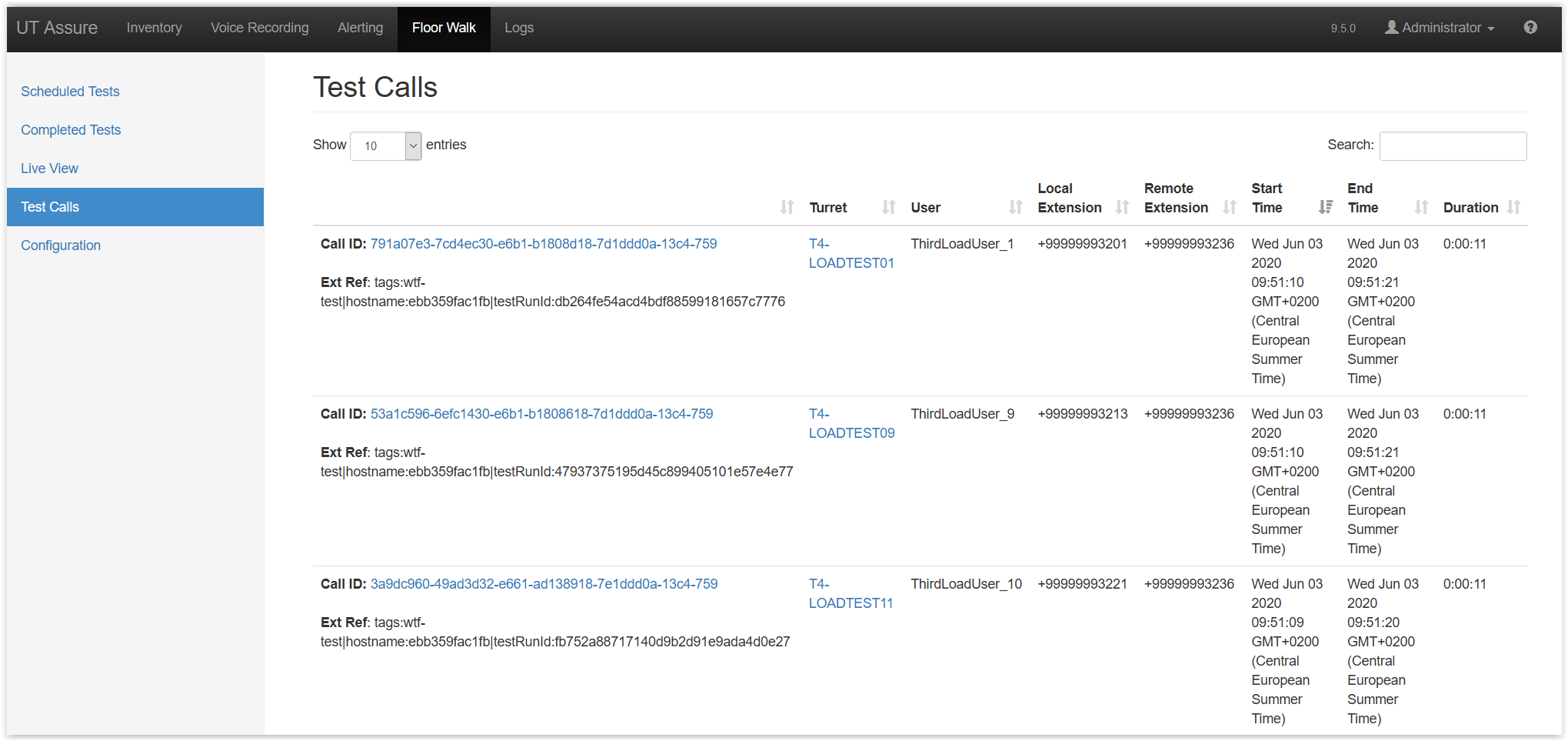The height and width of the screenshot is (741, 1568).
Task: Open turret T4-LOADTEST01 link
Action: tap(851, 253)
